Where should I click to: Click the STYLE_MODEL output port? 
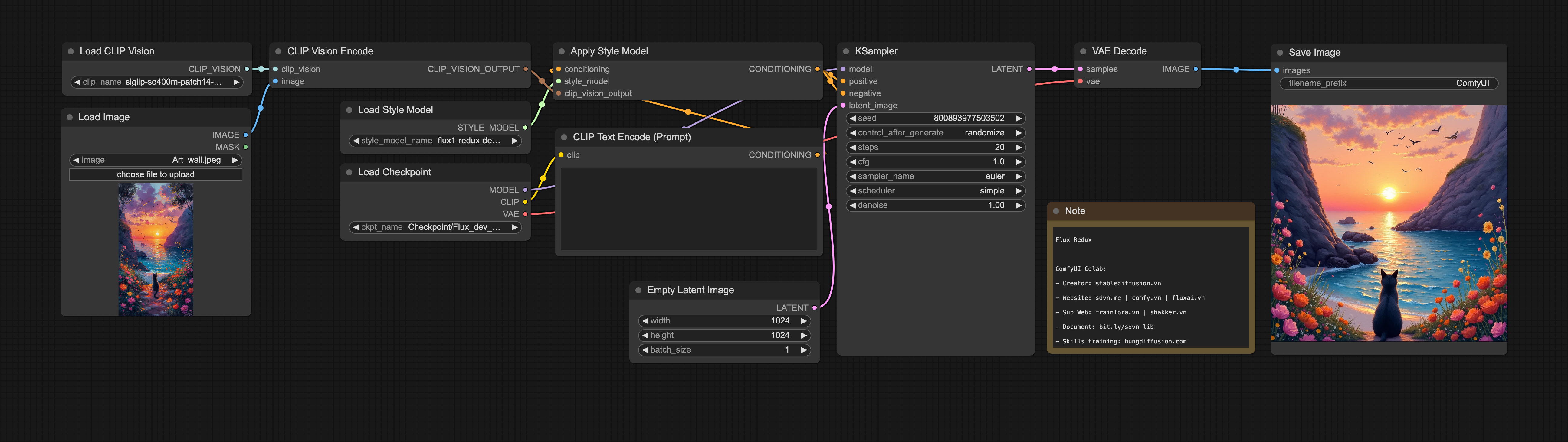(525, 128)
